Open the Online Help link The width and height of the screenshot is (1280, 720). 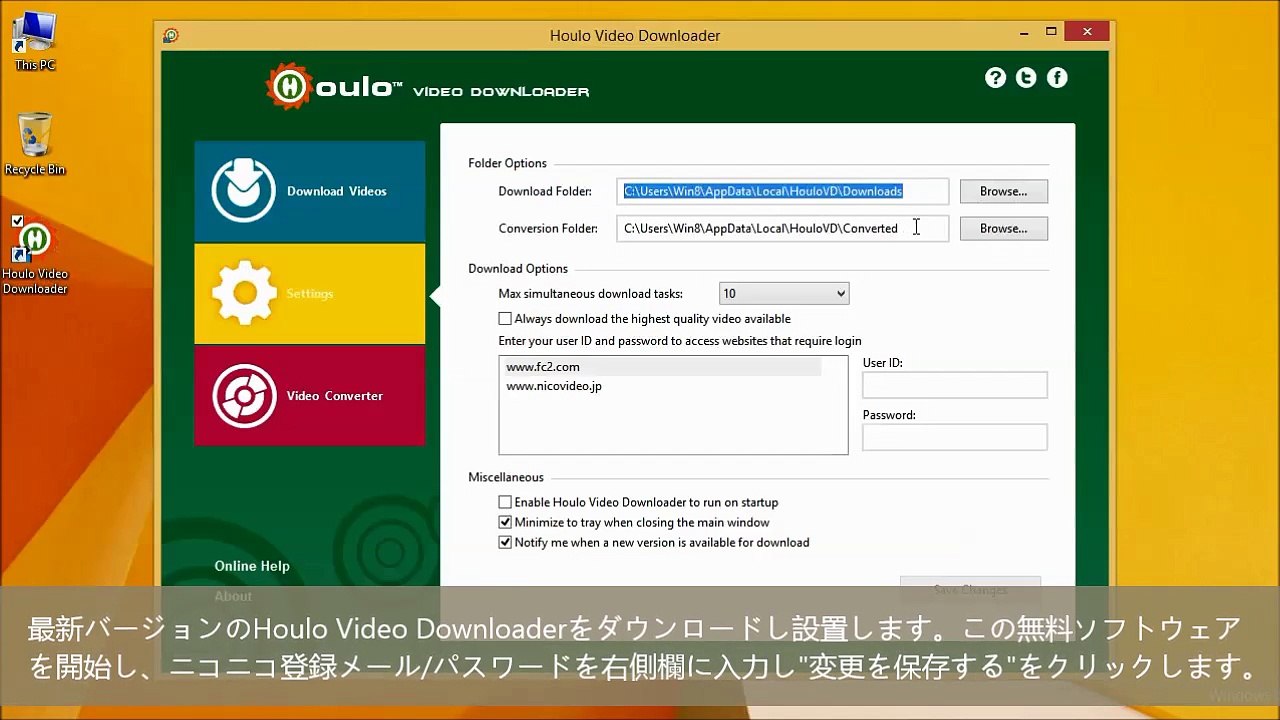(252, 566)
